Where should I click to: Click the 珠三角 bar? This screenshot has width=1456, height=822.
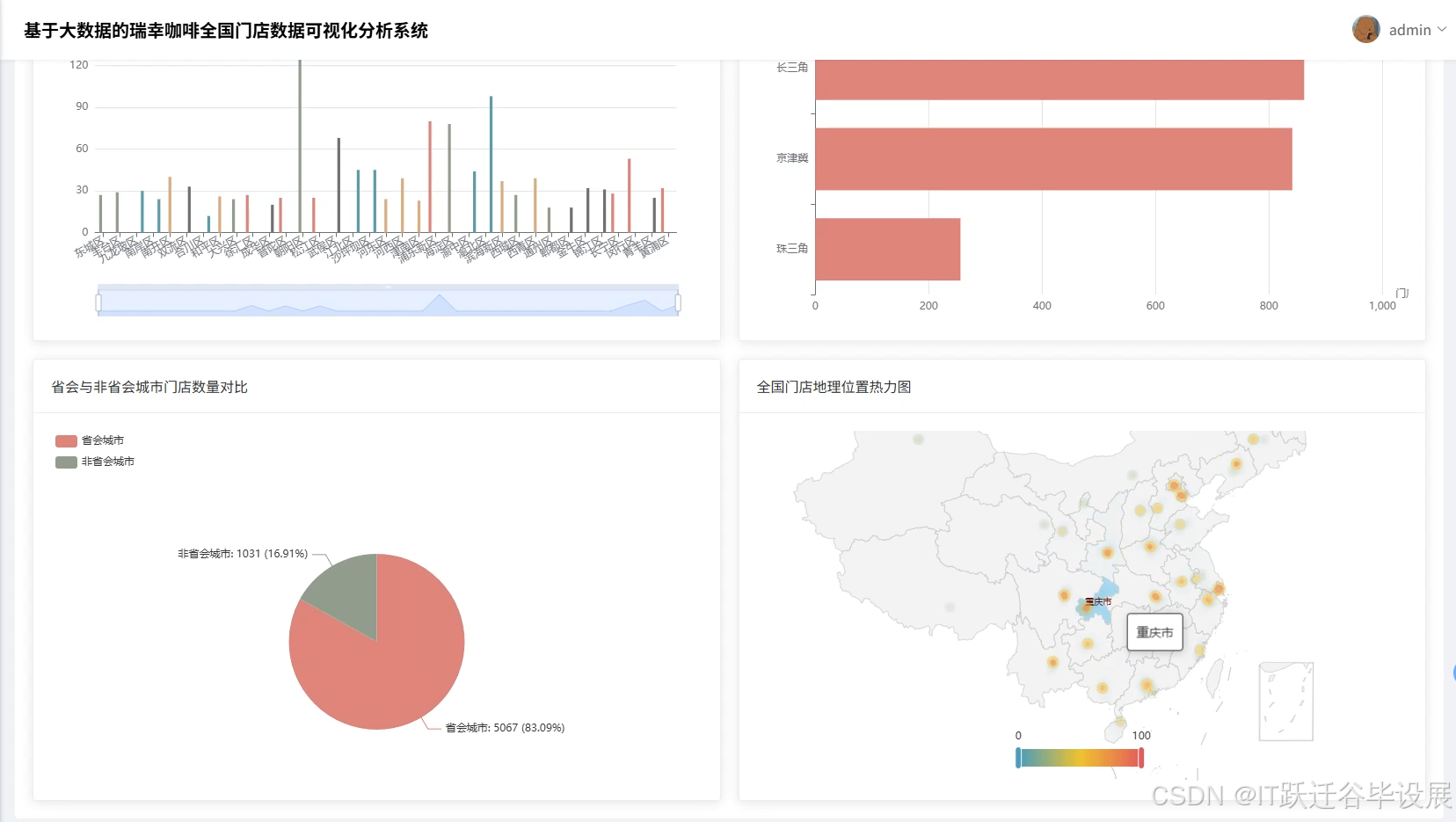point(888,250)
